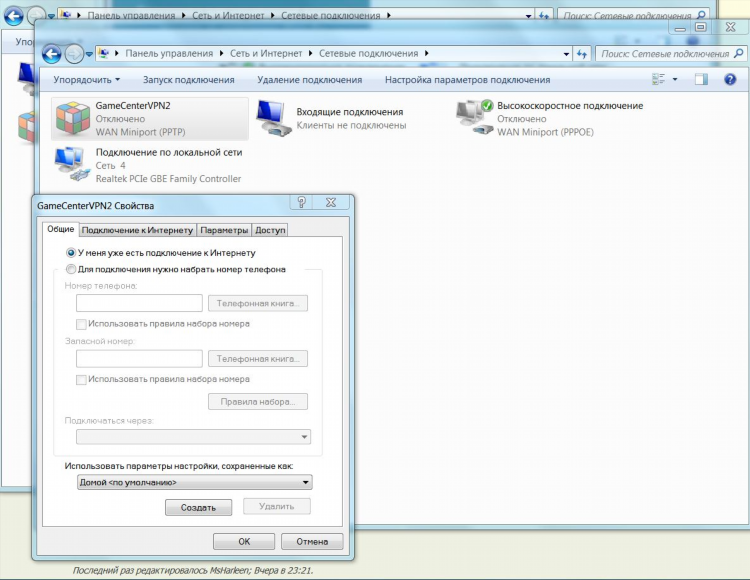The height and width of the screenshot is (580, 750).
Task: Switch to the Общие tab
Action: click(60, 229)
